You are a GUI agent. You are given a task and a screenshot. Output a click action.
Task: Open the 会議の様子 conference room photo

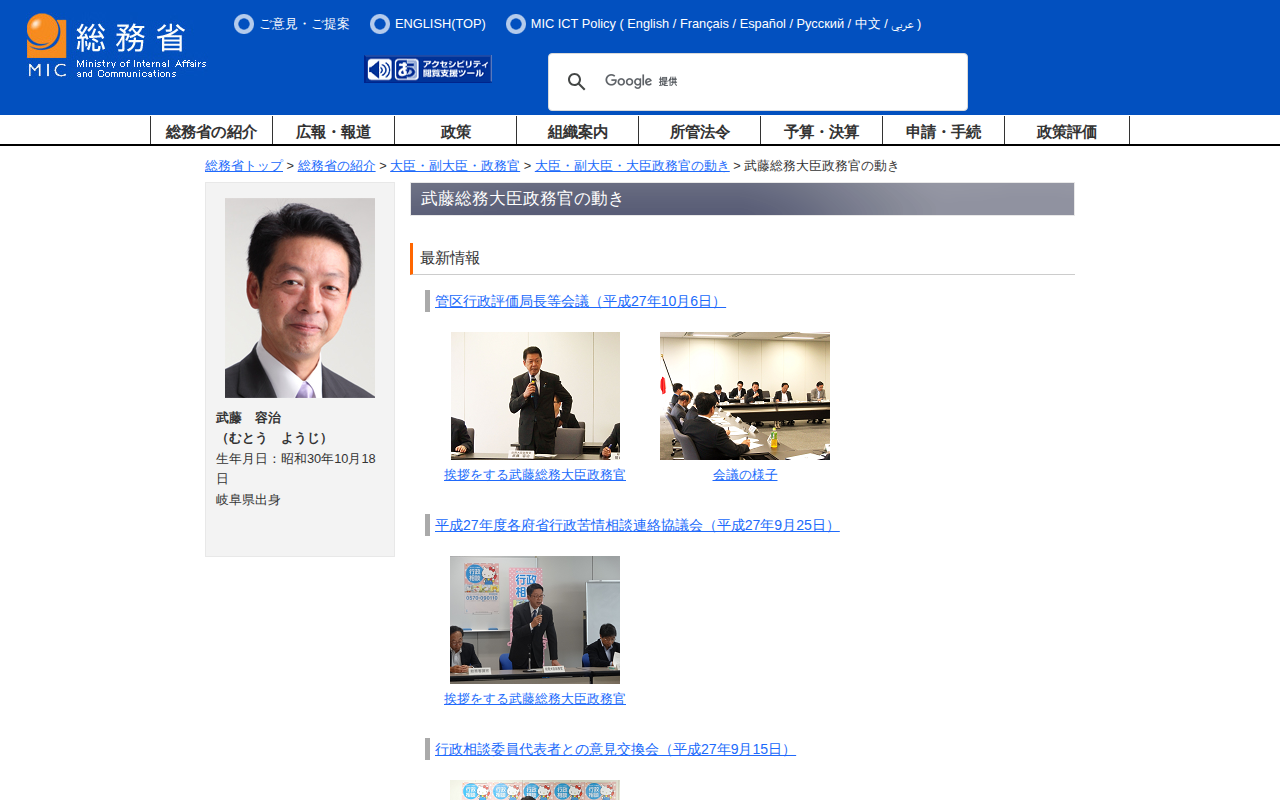click(745, 396)
